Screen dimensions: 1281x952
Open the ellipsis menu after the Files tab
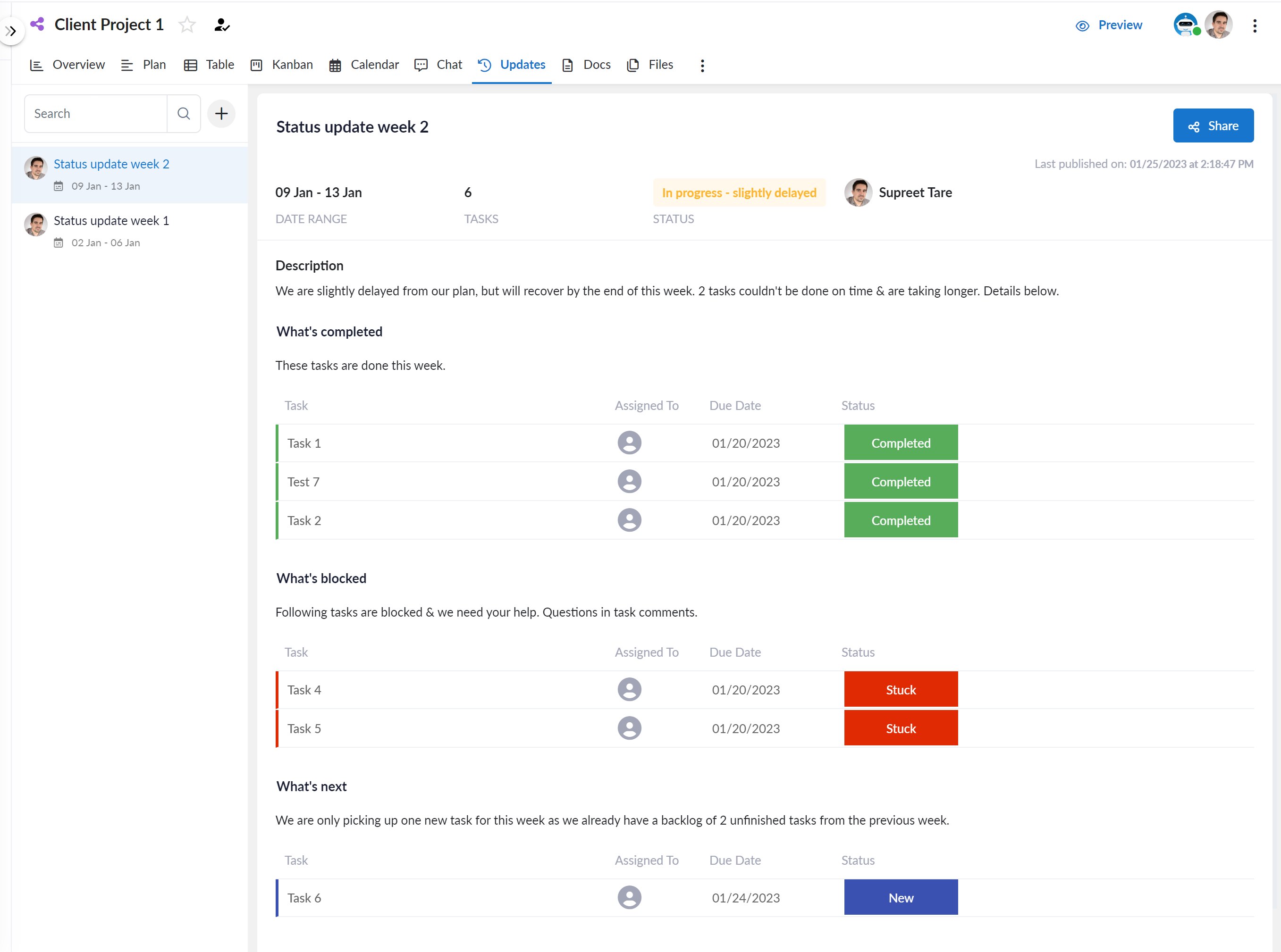701,65
